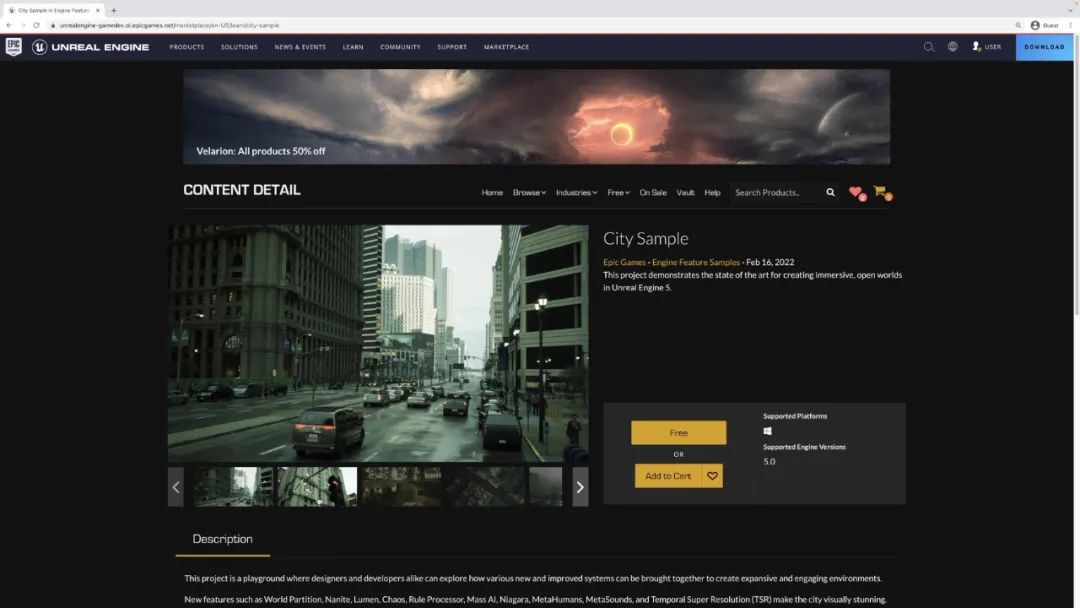Click the Epic Games logo icon

(14, 47)
